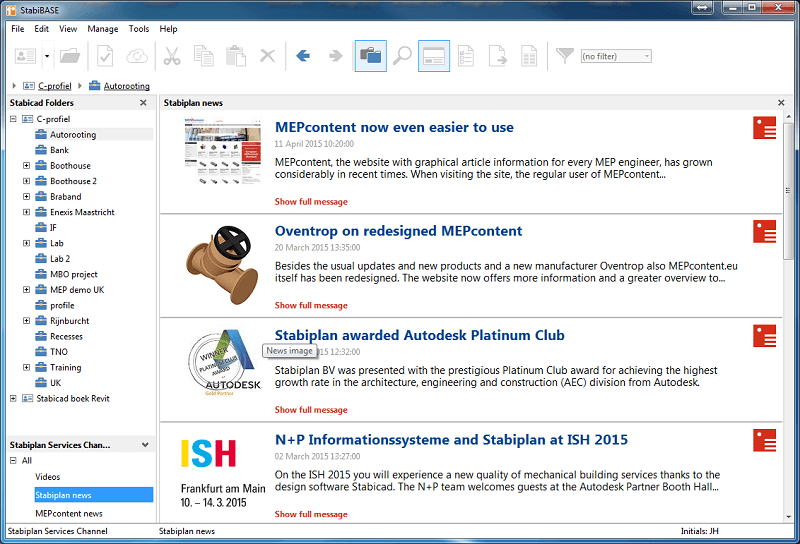Collapse the All channel node

[13, 460]
